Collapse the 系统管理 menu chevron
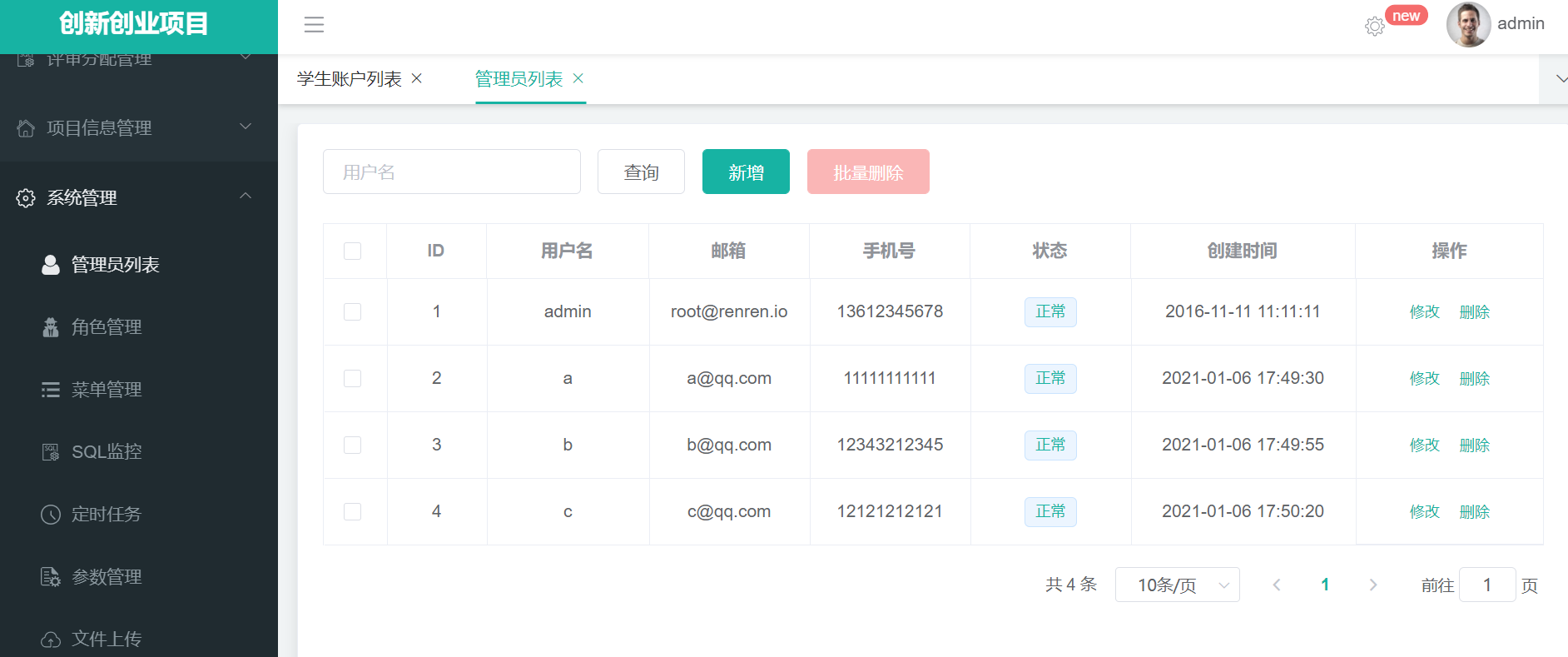Image resolution: width=1568 pixels, height=657 pixels. tap(246, 196)
